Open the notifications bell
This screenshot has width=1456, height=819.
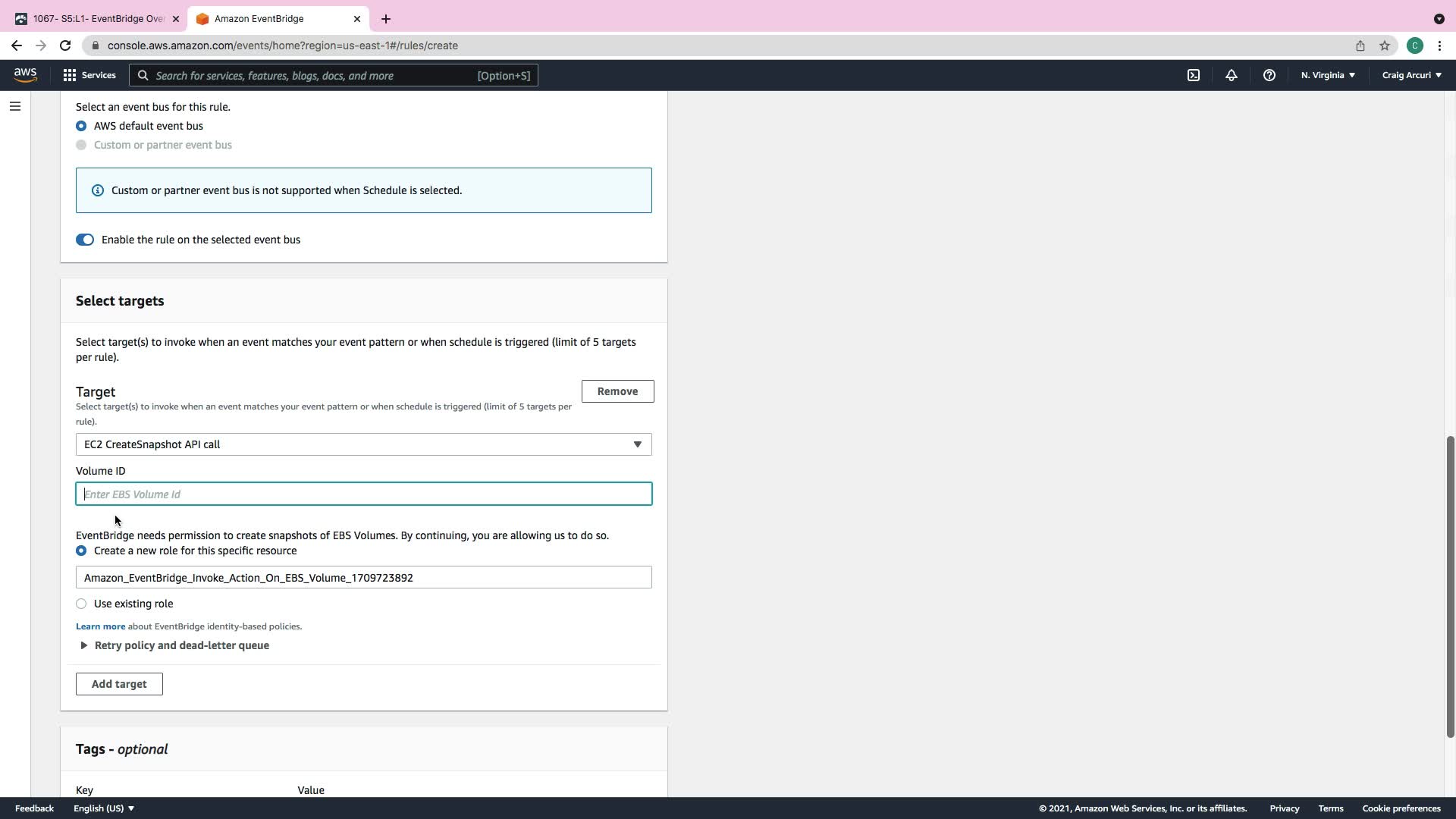(x=1232, y=75)
